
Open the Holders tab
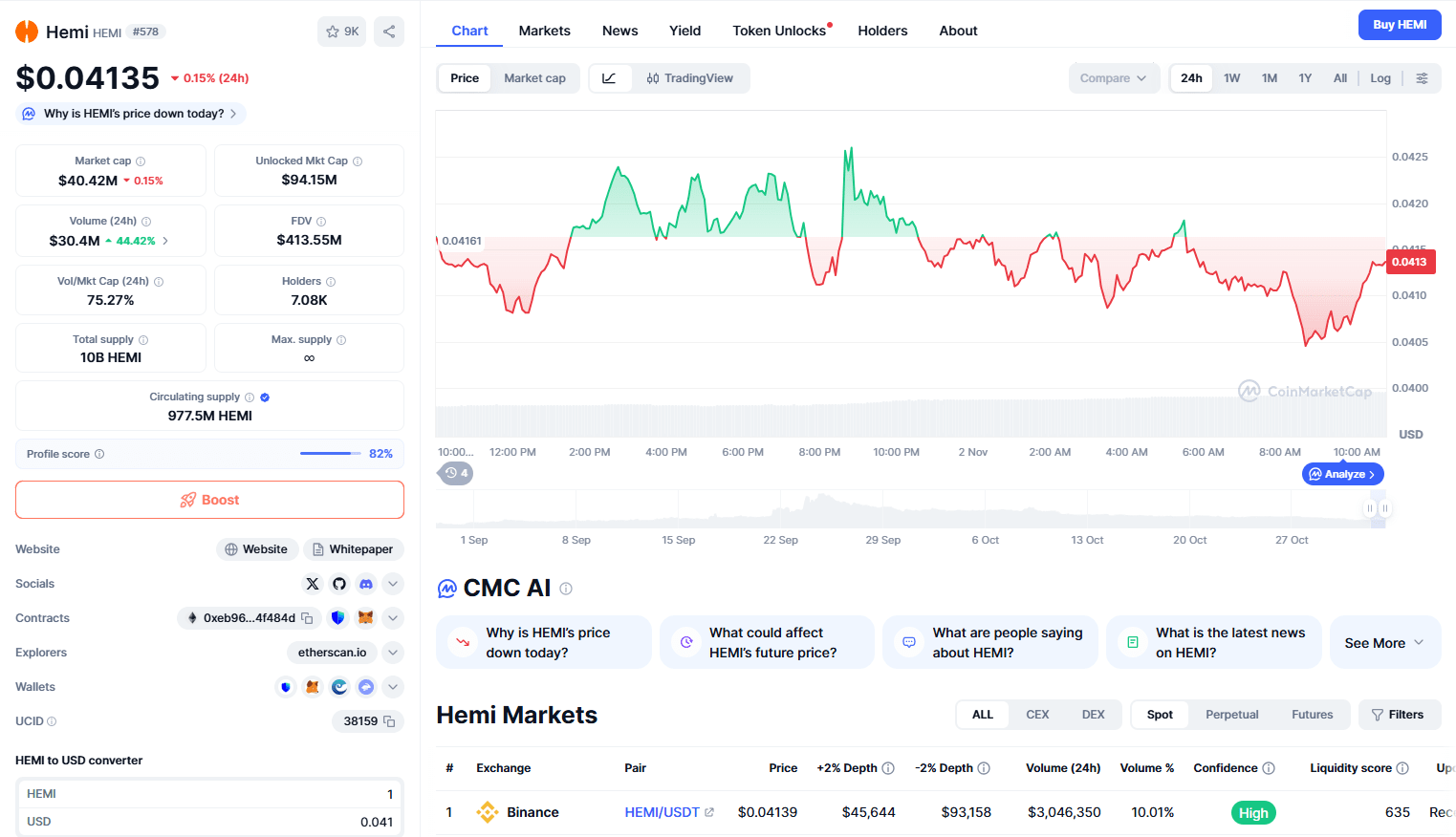882,31
